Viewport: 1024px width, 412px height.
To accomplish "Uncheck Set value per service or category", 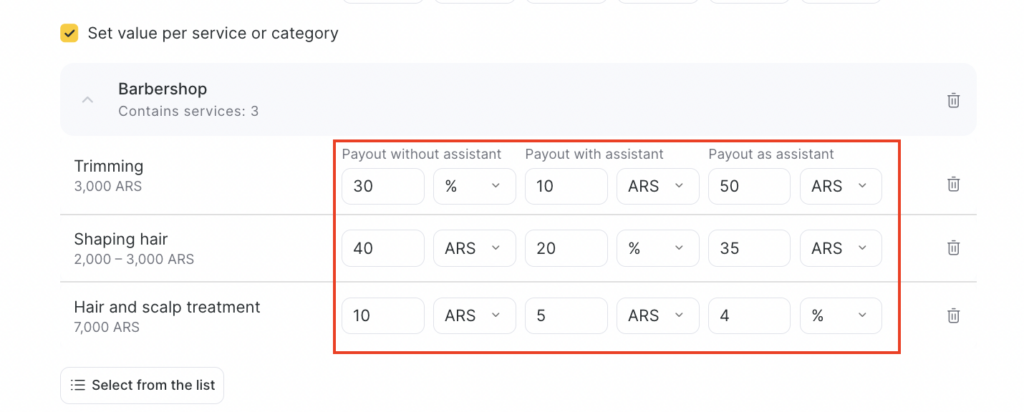I will click(69, 34).
